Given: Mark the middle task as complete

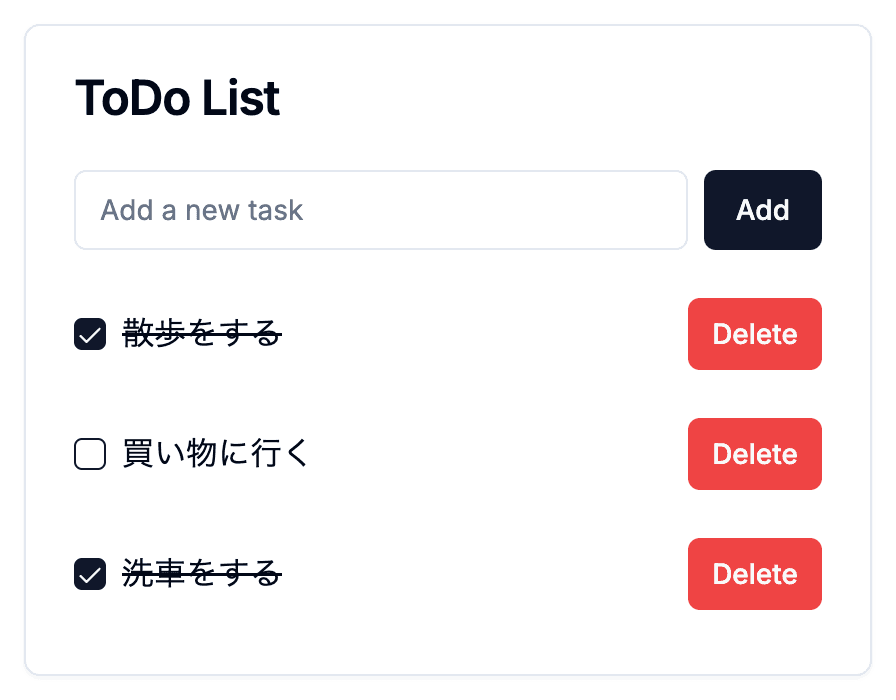Looking at the screenshot, I should pyautogui.click(x=89, y=454).
